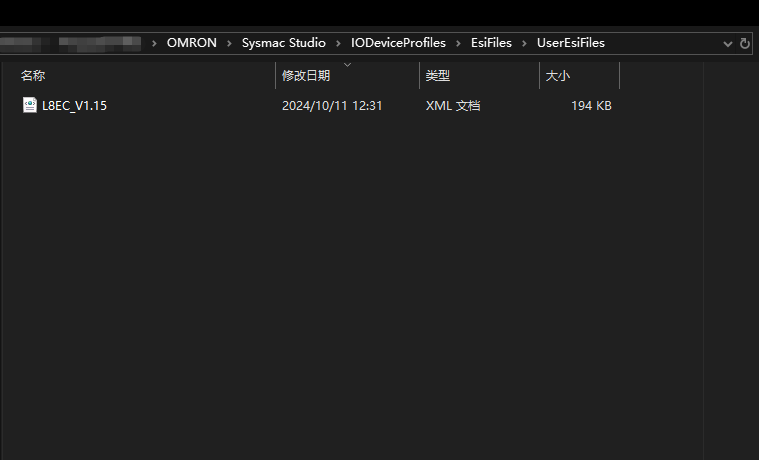Click the L8EC_V1.15 XML file icon

tap(30, 105)
